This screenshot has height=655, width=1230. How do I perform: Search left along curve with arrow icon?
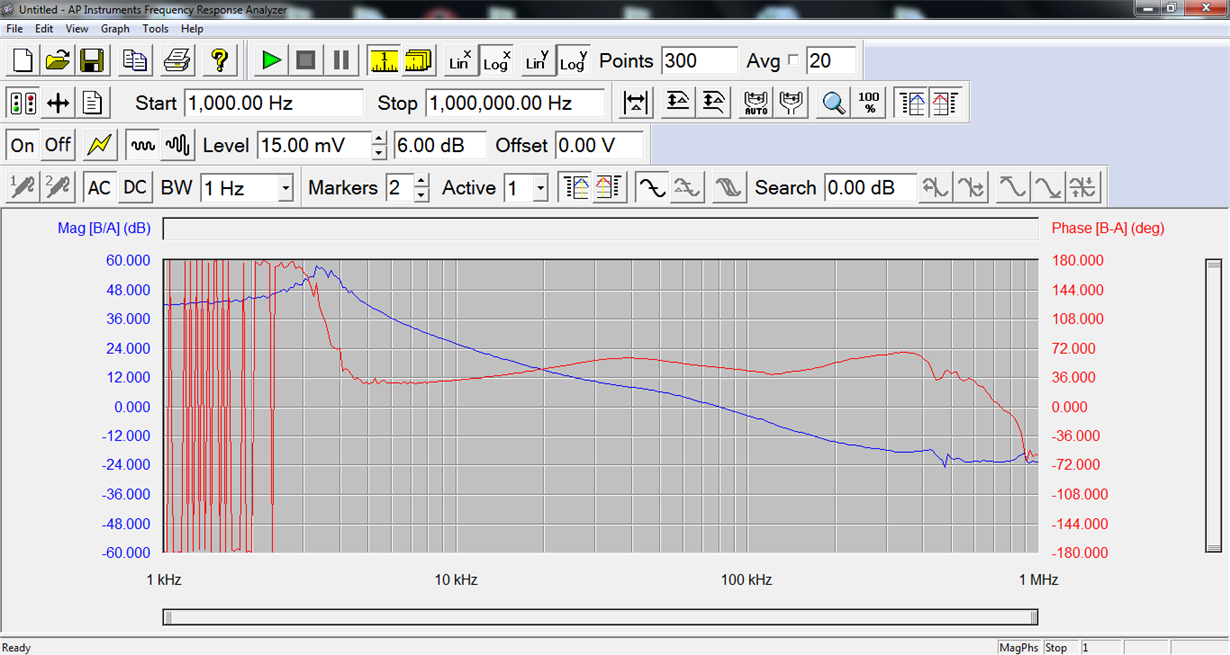click(x=935, y=187)
